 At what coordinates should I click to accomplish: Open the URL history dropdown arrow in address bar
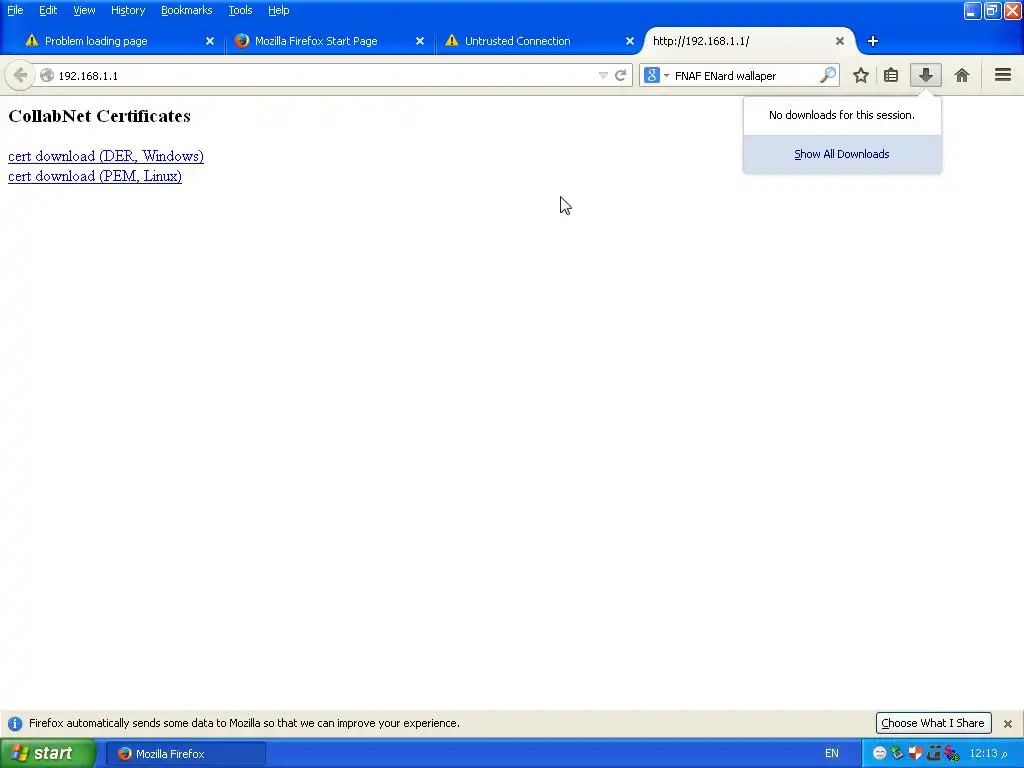click(x=603, y=76)
